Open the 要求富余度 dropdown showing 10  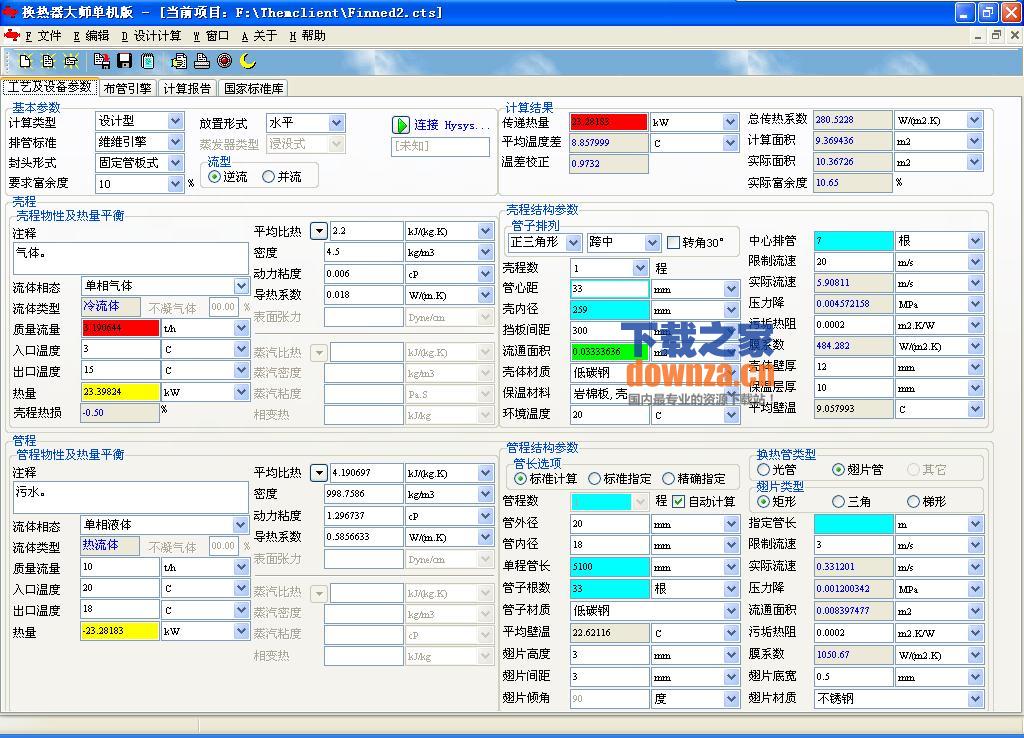coord(175,184)
